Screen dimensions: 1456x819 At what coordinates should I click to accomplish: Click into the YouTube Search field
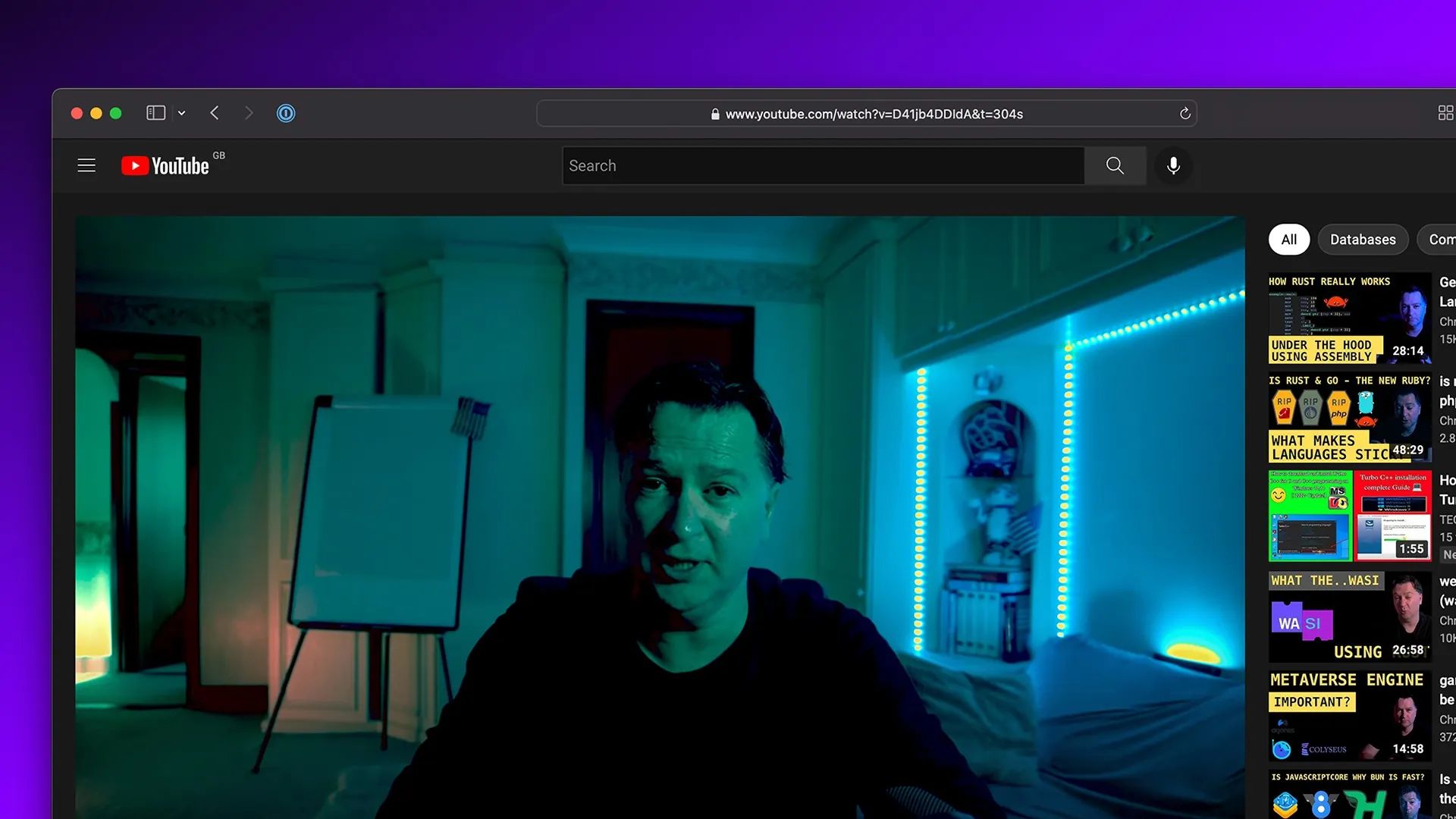[823, 165]
